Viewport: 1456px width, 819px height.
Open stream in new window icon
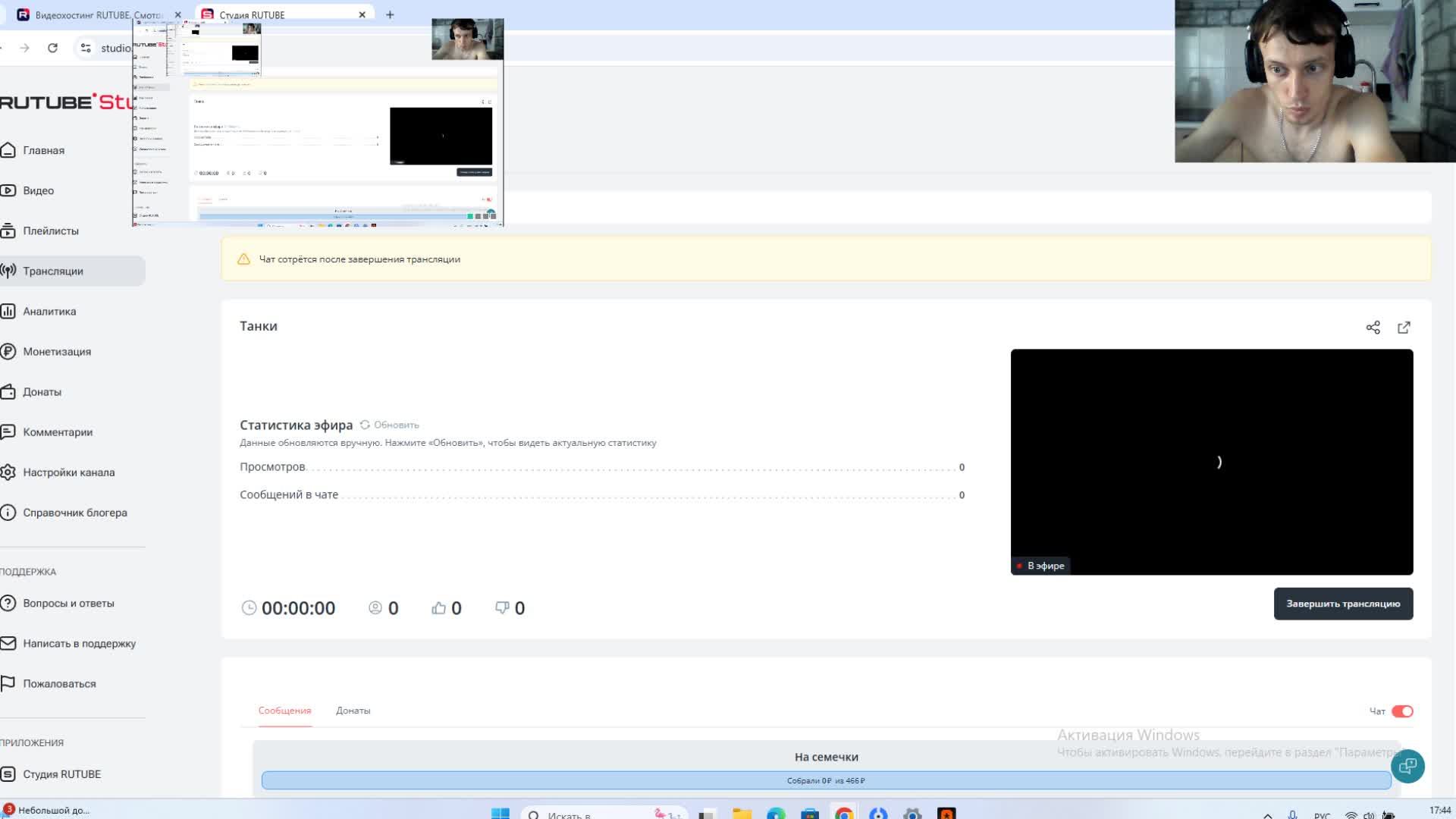[x=1404, y=328]
